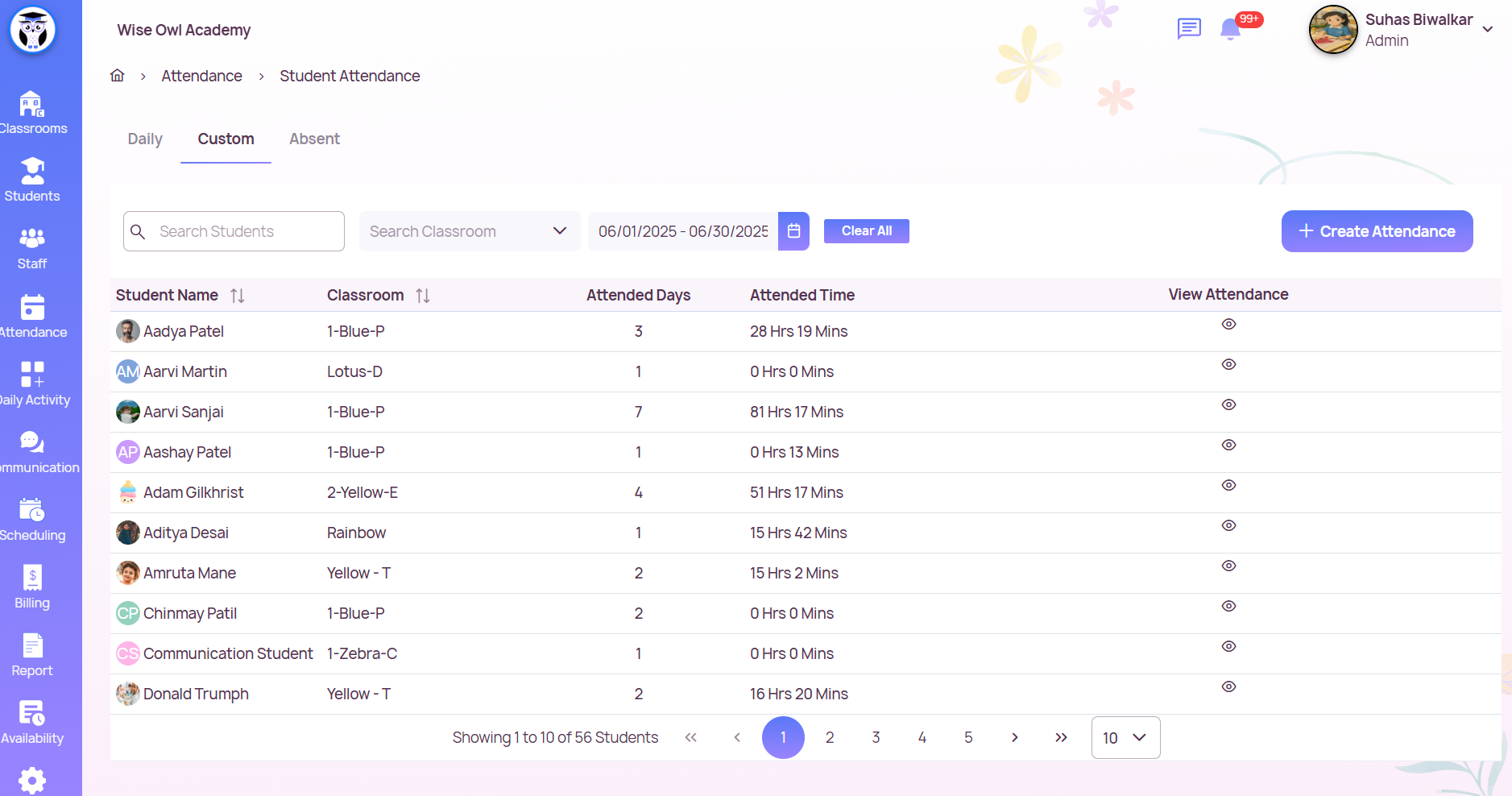The width and height of the screenshot is (1512, 796).
Task: Open the Billing sidebar icon
Action: pos(32,578)
